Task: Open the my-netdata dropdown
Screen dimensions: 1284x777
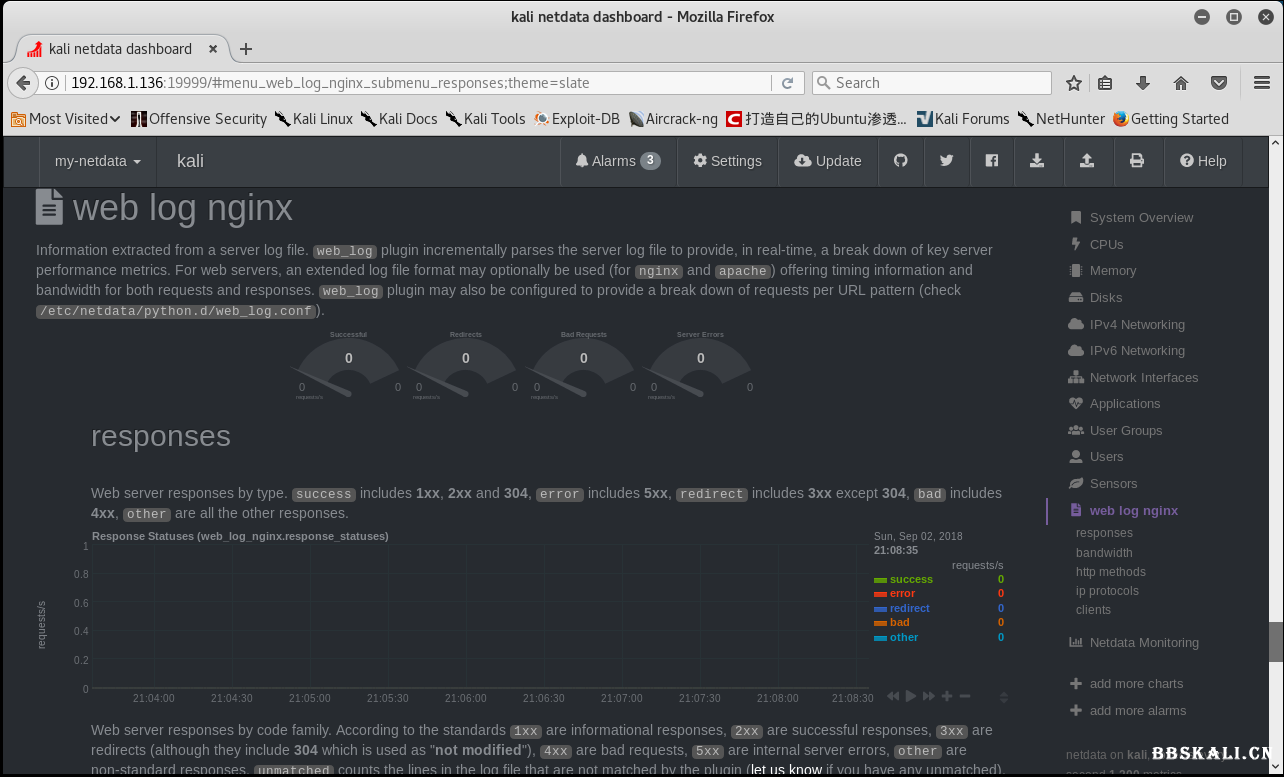Action: (97, 161)
